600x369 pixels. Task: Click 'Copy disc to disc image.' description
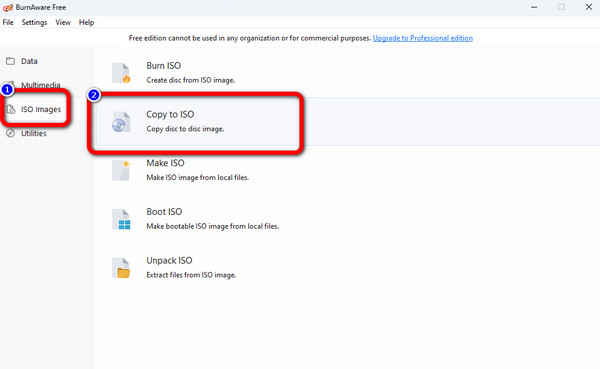(185, 129)
